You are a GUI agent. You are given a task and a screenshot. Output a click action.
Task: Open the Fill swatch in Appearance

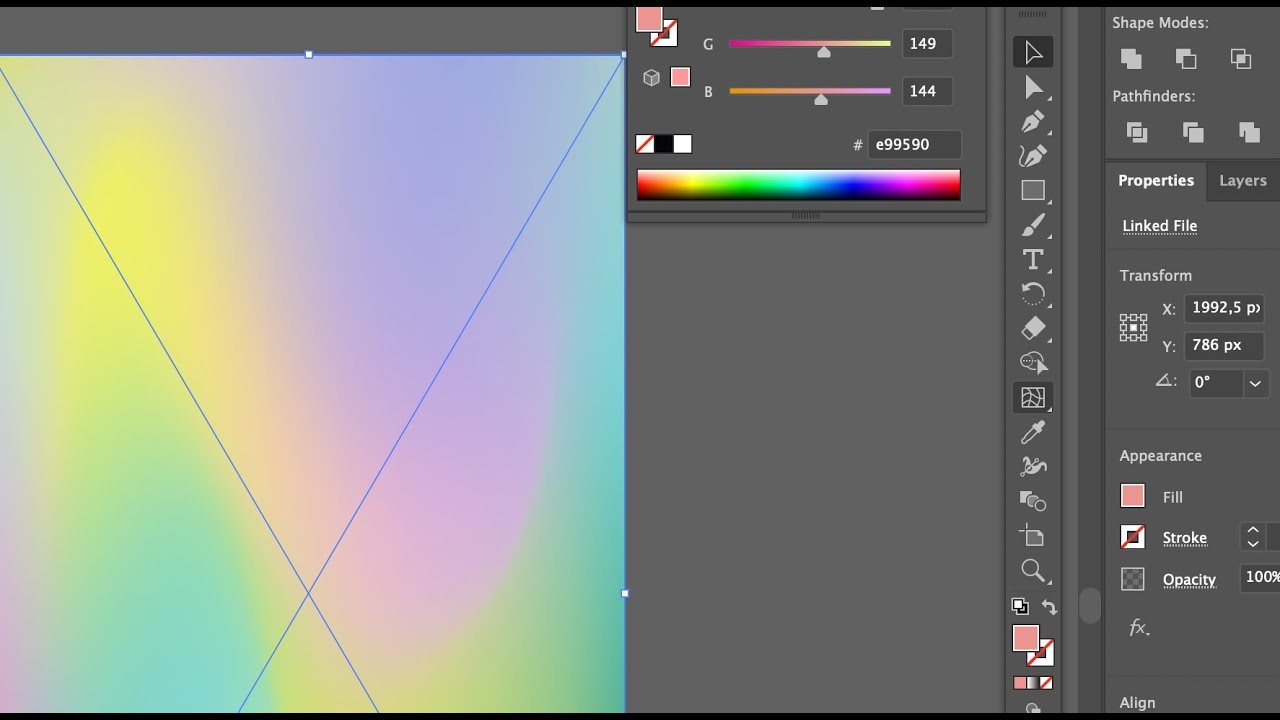(1132, 496)
